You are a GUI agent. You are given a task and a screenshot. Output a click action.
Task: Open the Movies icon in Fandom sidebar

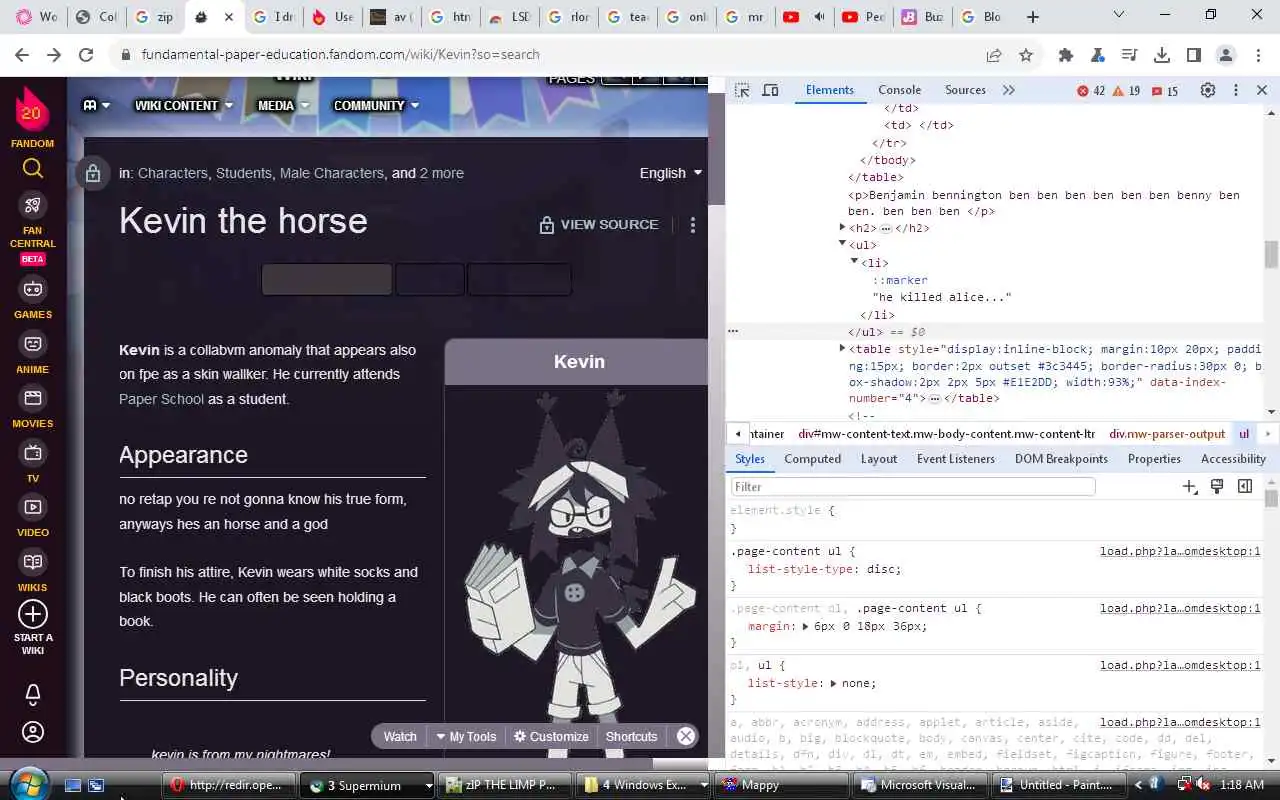click(x=33, y=398)
